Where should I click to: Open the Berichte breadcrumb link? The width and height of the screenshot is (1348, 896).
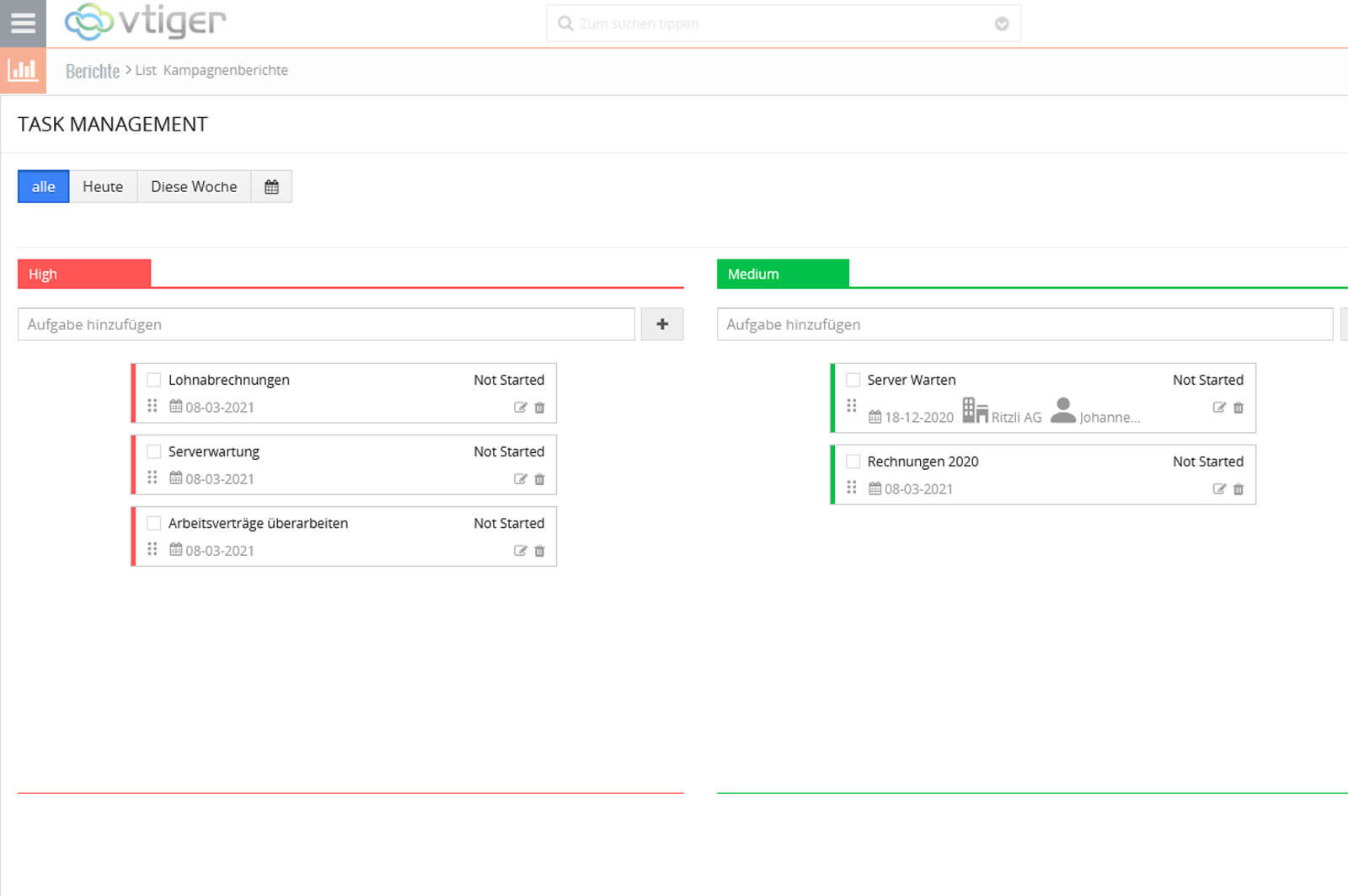pyautogui.click(x=92, y=70)
